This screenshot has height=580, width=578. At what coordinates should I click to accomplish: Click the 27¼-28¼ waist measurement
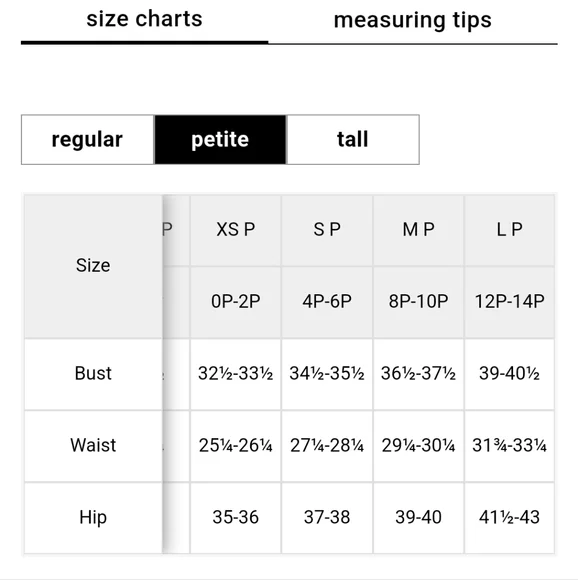click(x=327, y=445)
